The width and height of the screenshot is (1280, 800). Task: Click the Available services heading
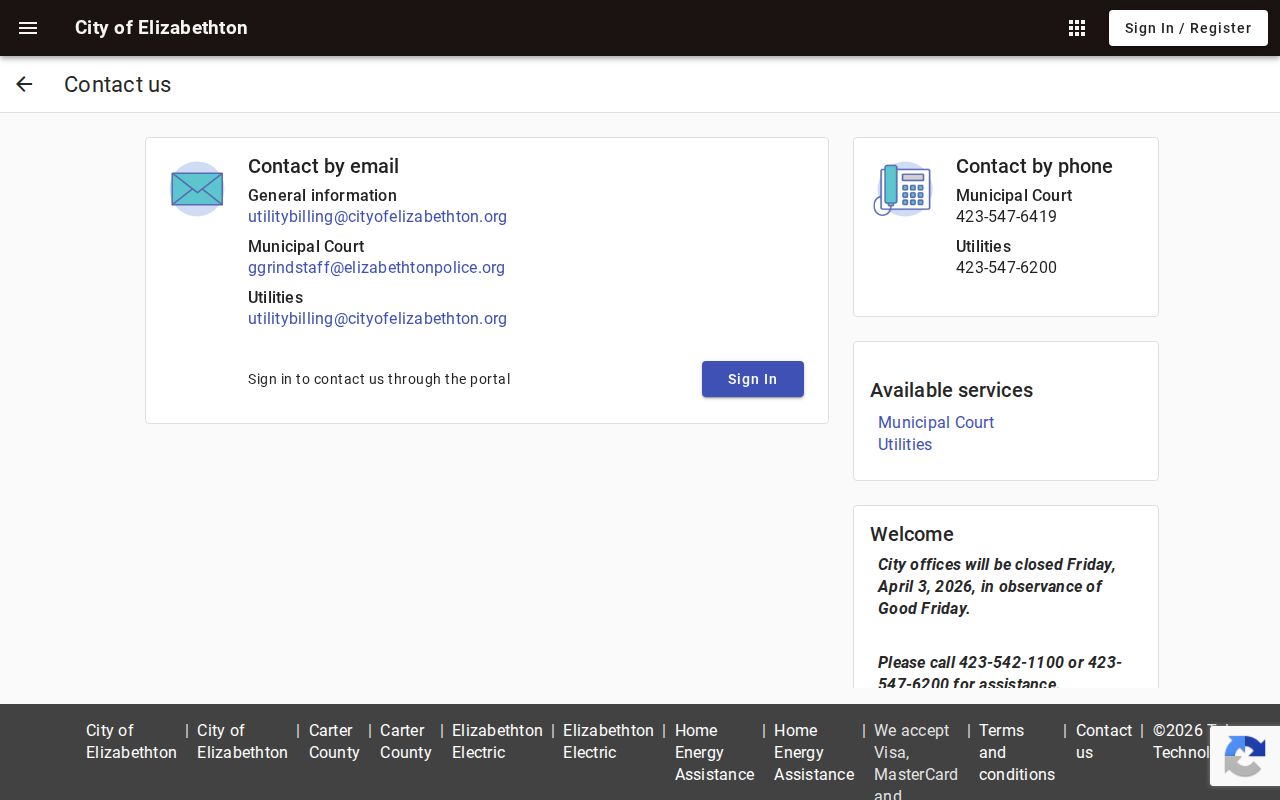pyautogui.click(x=951, y=390)
